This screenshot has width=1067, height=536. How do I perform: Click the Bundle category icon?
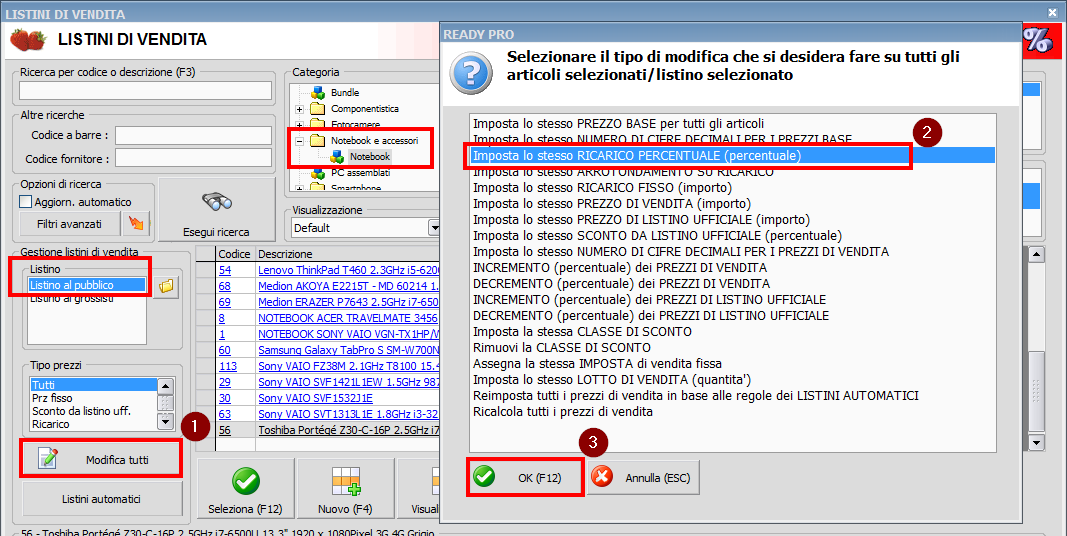(x=318, y=93)
